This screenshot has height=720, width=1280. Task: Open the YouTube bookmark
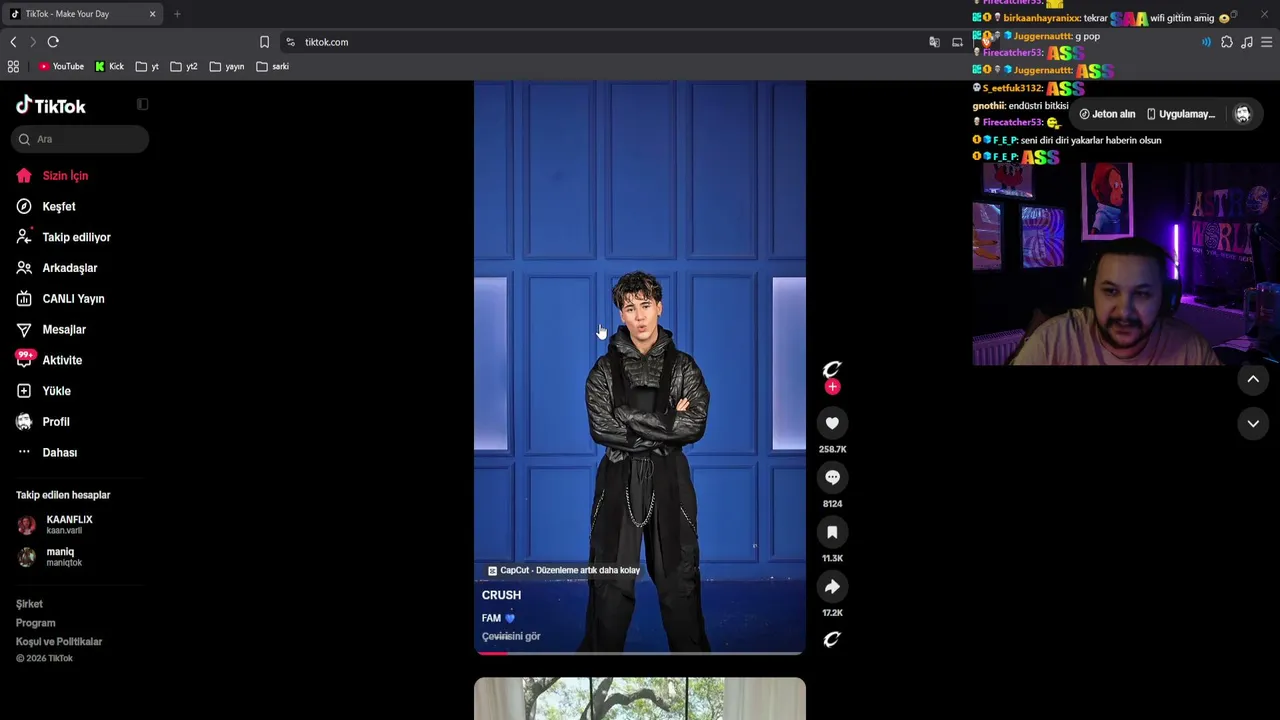click(x=61, y=67)
